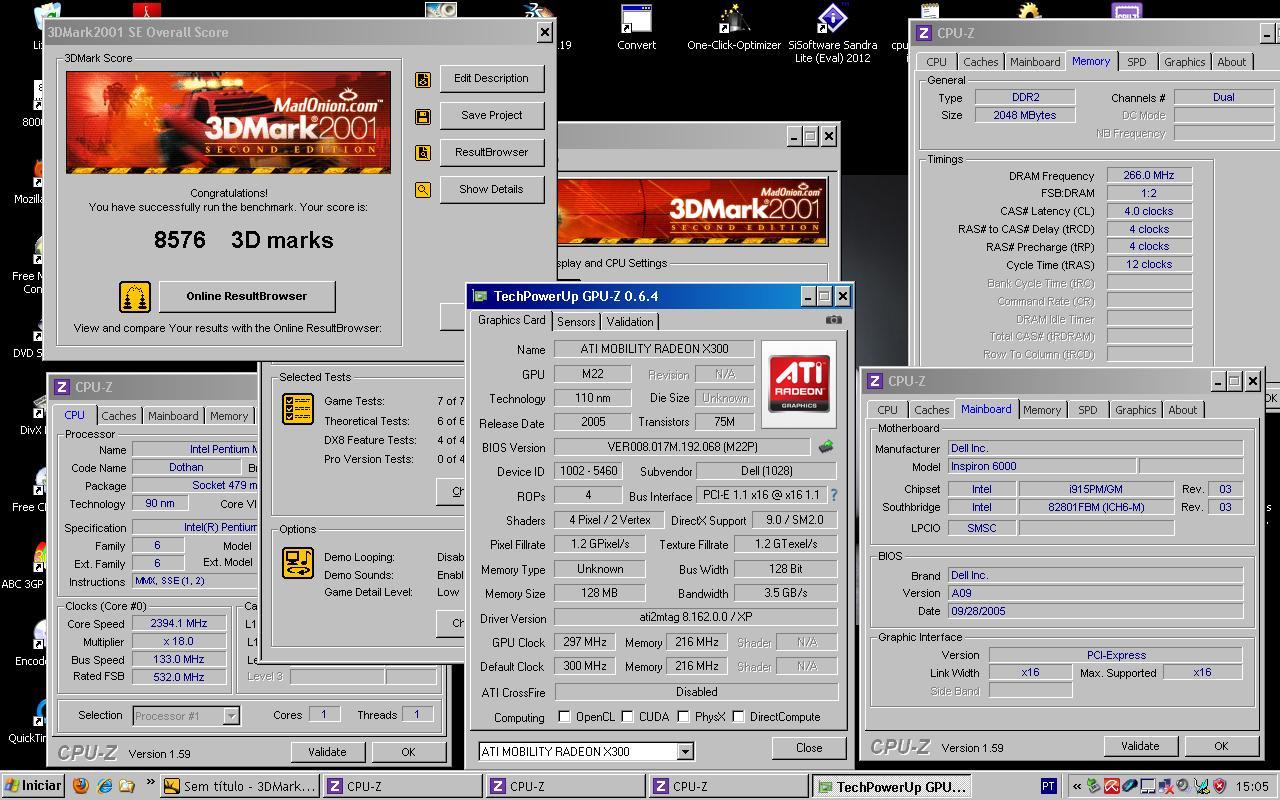The height and width of the screenshot is (800, 1280).
Task: Open Mainboard tab in the CPU-Z processor window
Action: coord(173,416)
